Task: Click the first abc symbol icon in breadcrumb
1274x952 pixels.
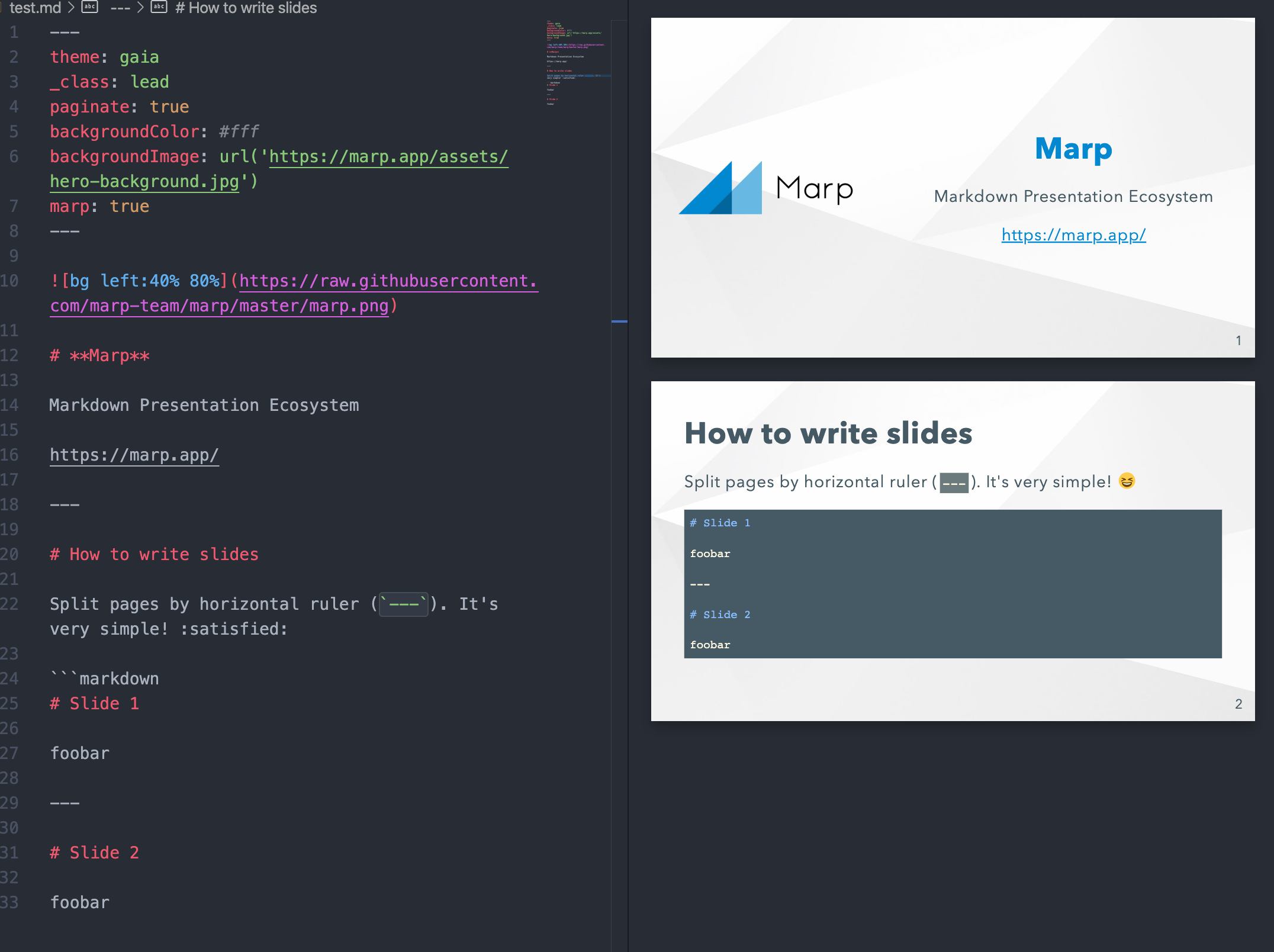Action: click(x=89, y=7)
